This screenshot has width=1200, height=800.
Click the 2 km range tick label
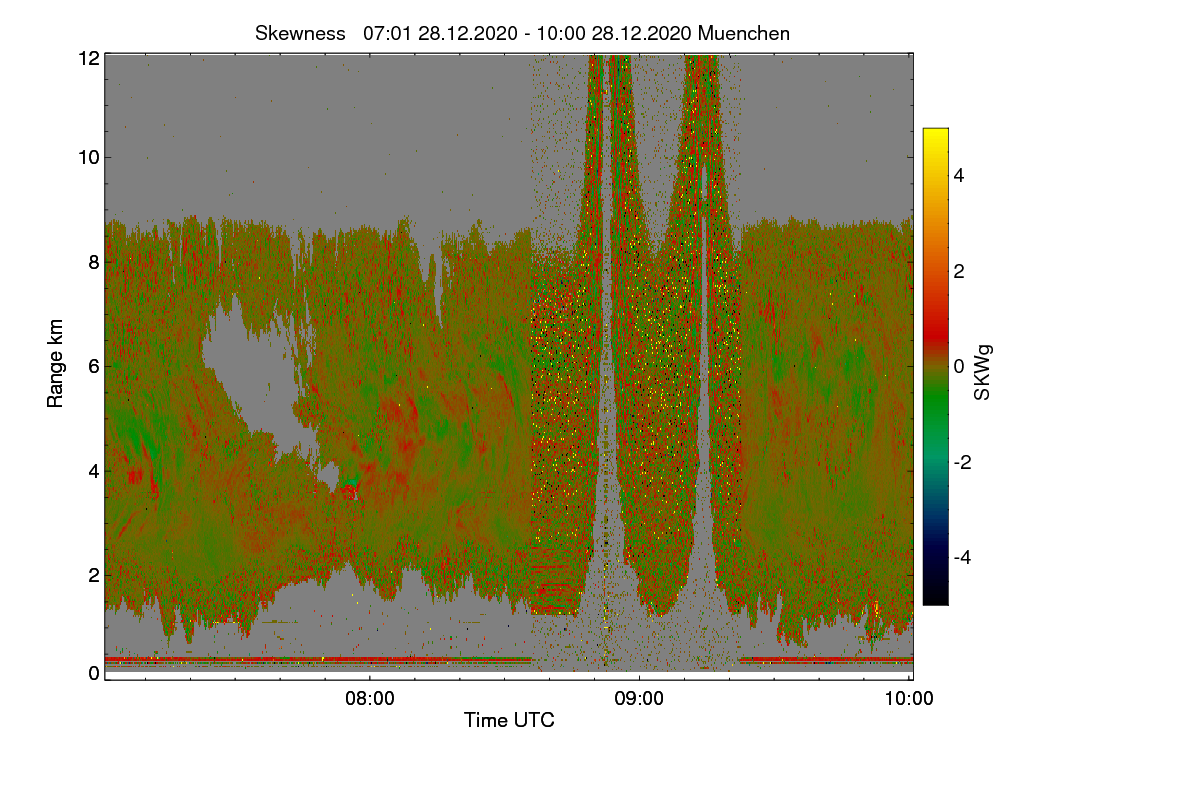(93, 574)
